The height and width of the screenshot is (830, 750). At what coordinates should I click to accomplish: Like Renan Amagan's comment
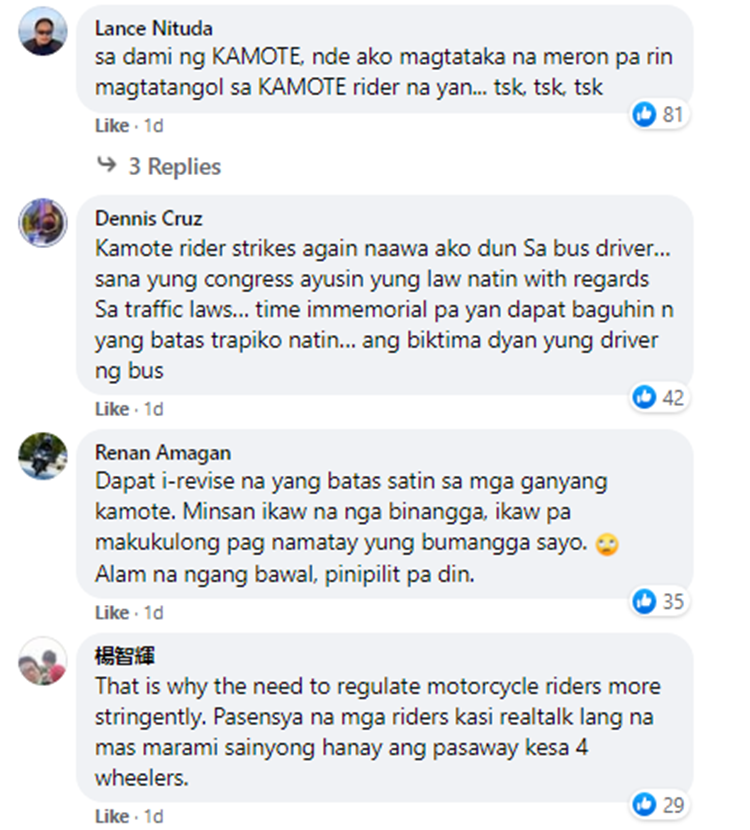tap(112, 613)
